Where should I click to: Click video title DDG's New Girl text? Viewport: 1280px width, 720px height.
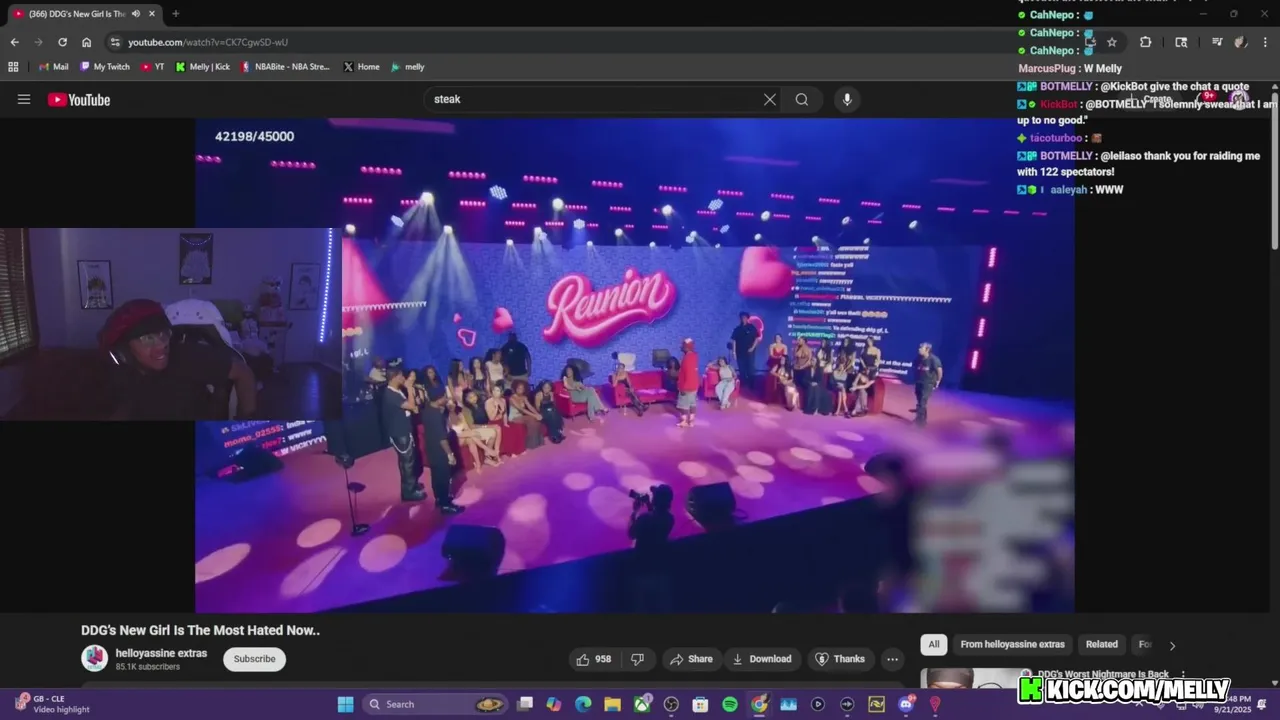(200, 630)
